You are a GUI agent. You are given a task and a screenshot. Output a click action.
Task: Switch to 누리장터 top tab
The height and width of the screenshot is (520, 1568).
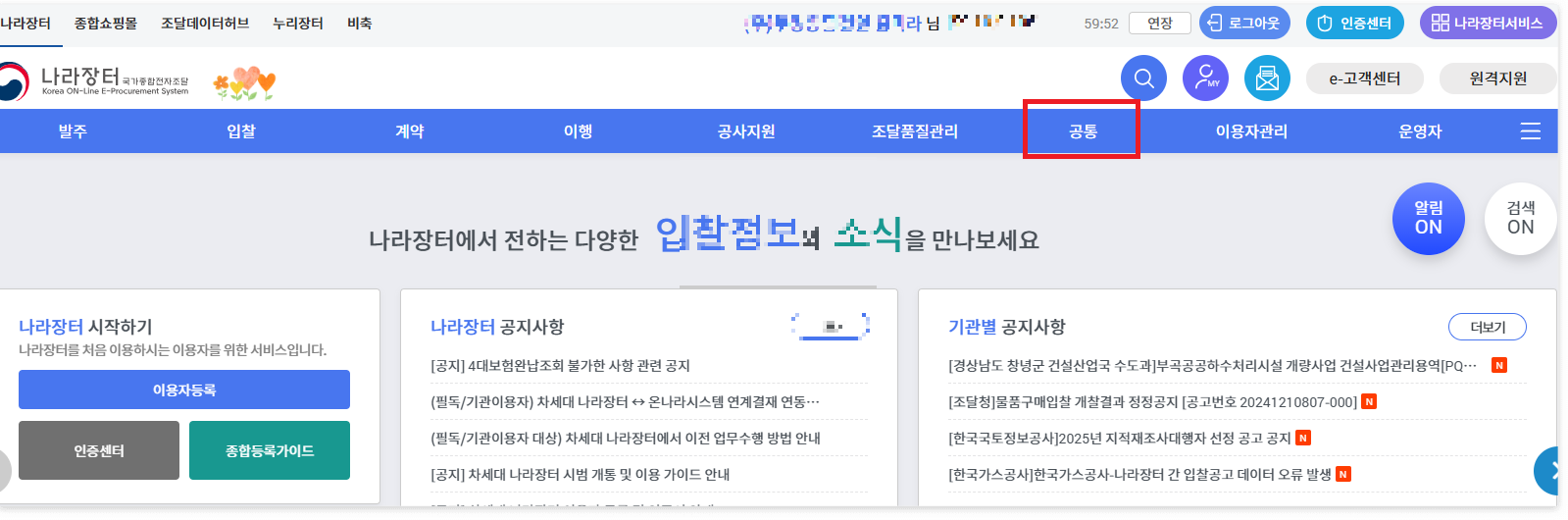coord(298,24)
